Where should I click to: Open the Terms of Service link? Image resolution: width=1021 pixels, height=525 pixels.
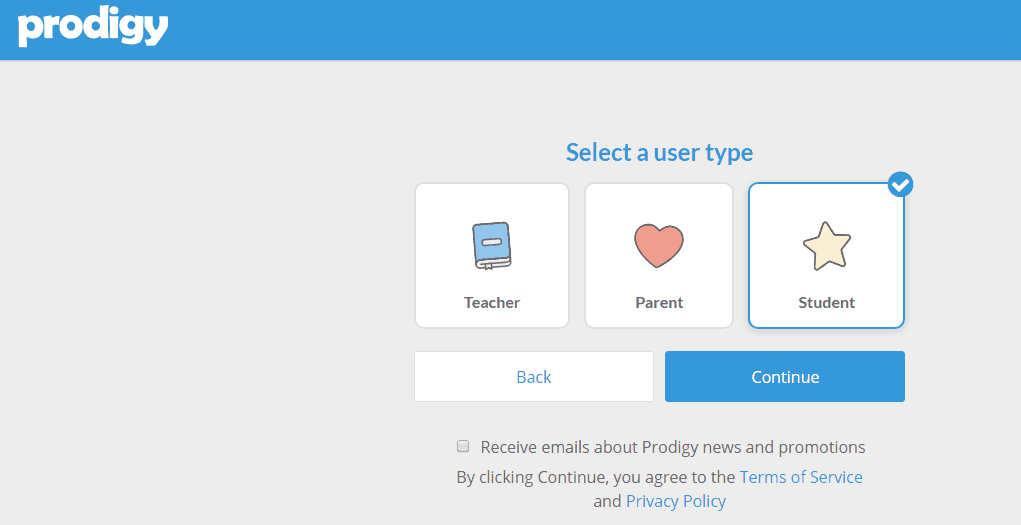[x=801, y=477]
